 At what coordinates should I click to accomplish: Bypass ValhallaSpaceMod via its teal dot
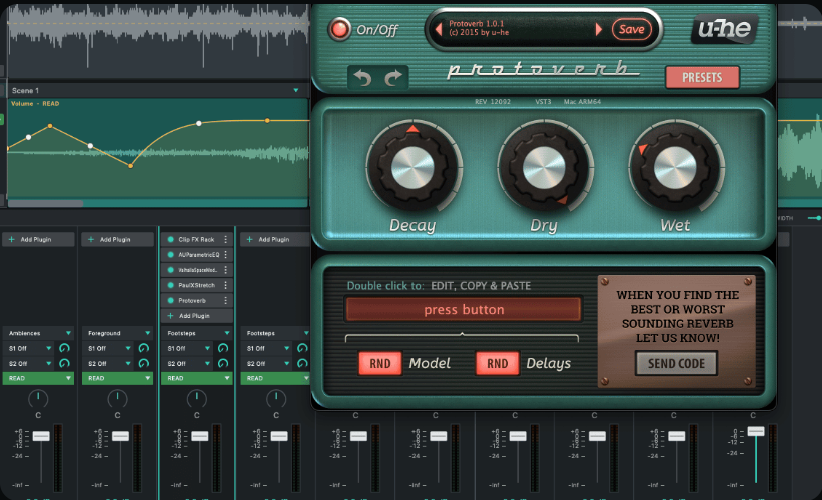[x=170, y=270]
